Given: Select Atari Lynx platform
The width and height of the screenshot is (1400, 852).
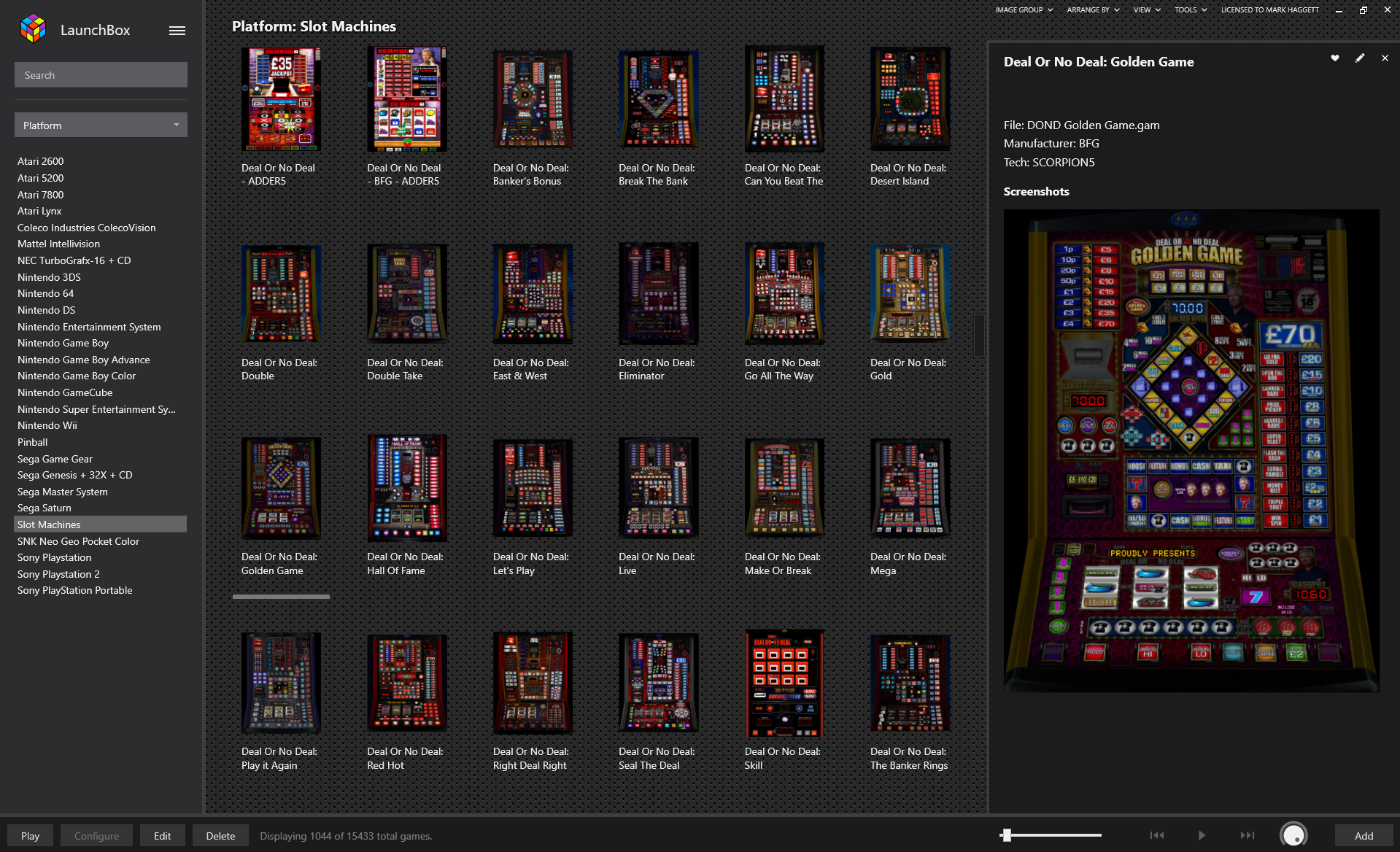Looking at the screenshot, I should click(39, 211).
